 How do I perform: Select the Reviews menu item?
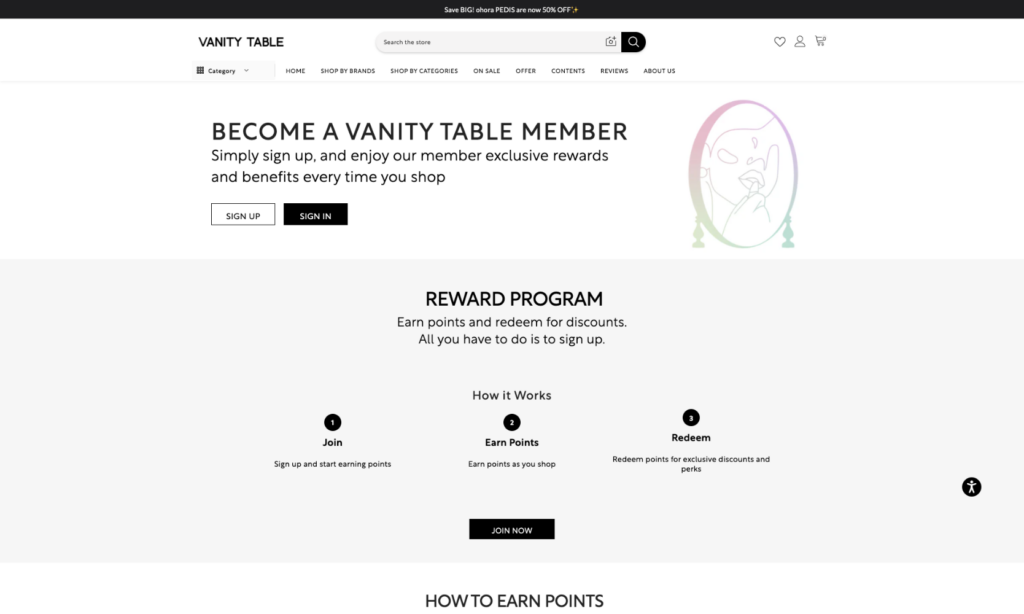point(614,71)
